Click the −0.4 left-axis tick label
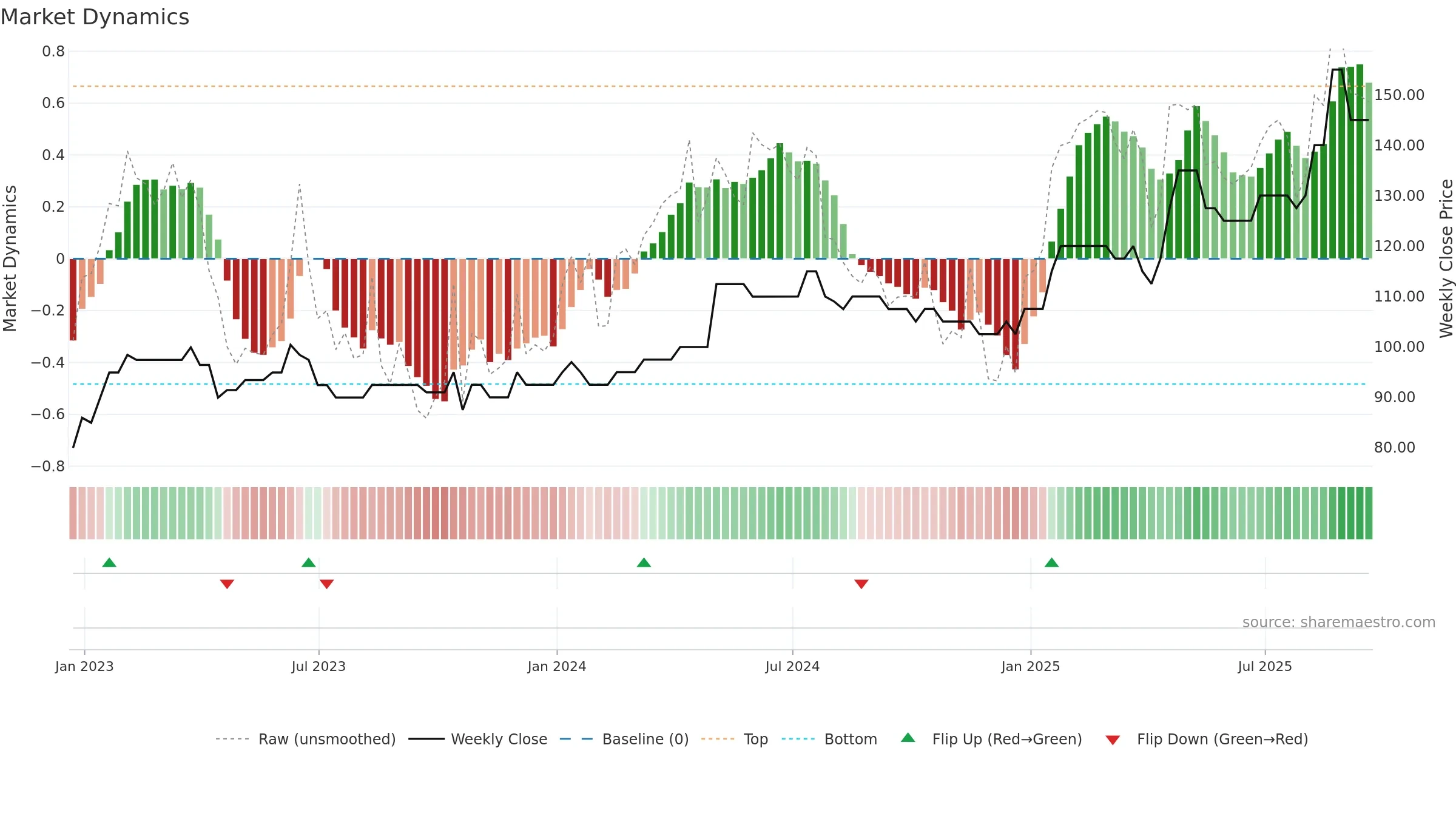The width and height of the screenshot is (1456, 819). [48, 363]
